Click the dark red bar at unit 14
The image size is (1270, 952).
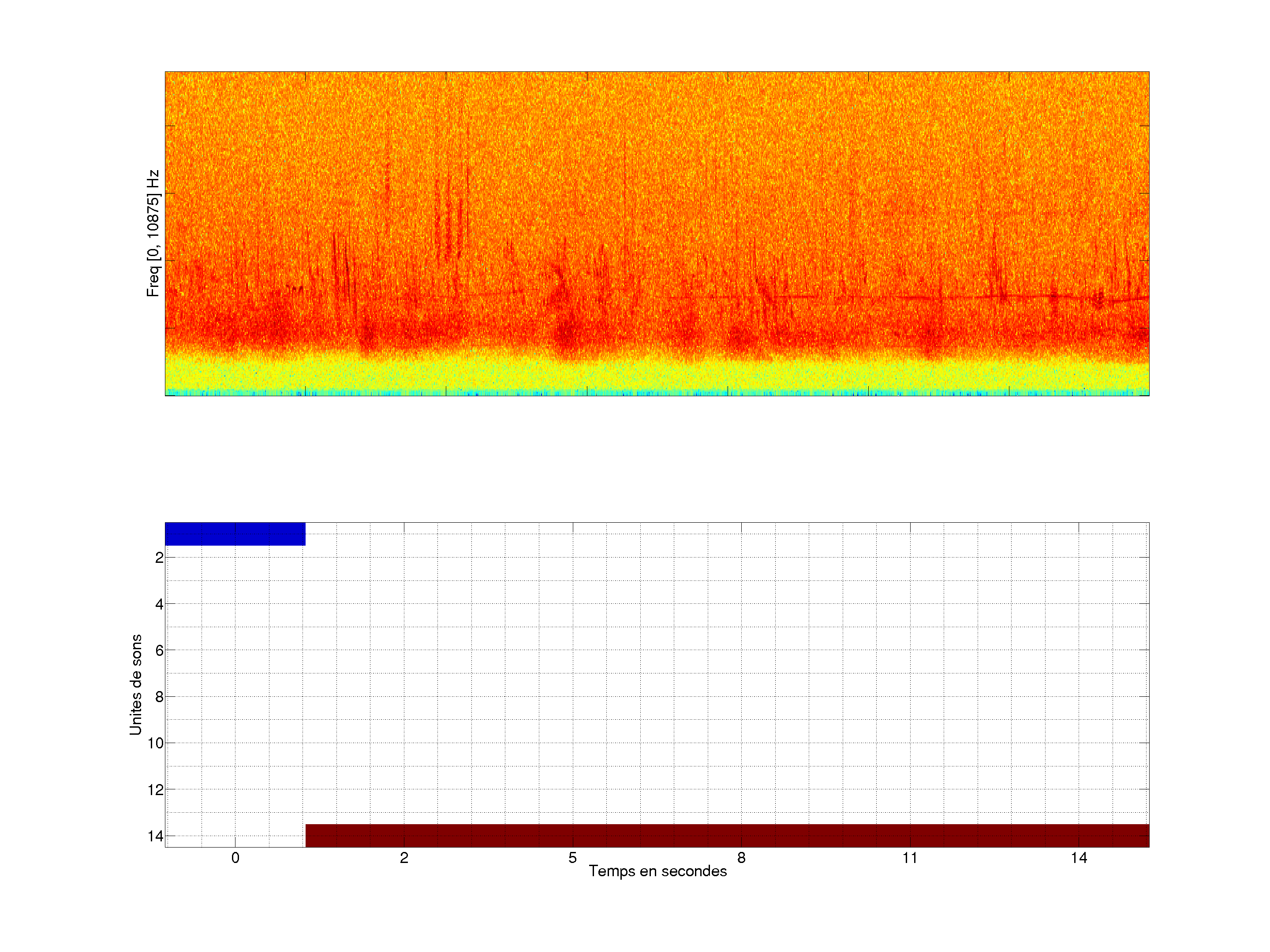(x=727, y=836)
